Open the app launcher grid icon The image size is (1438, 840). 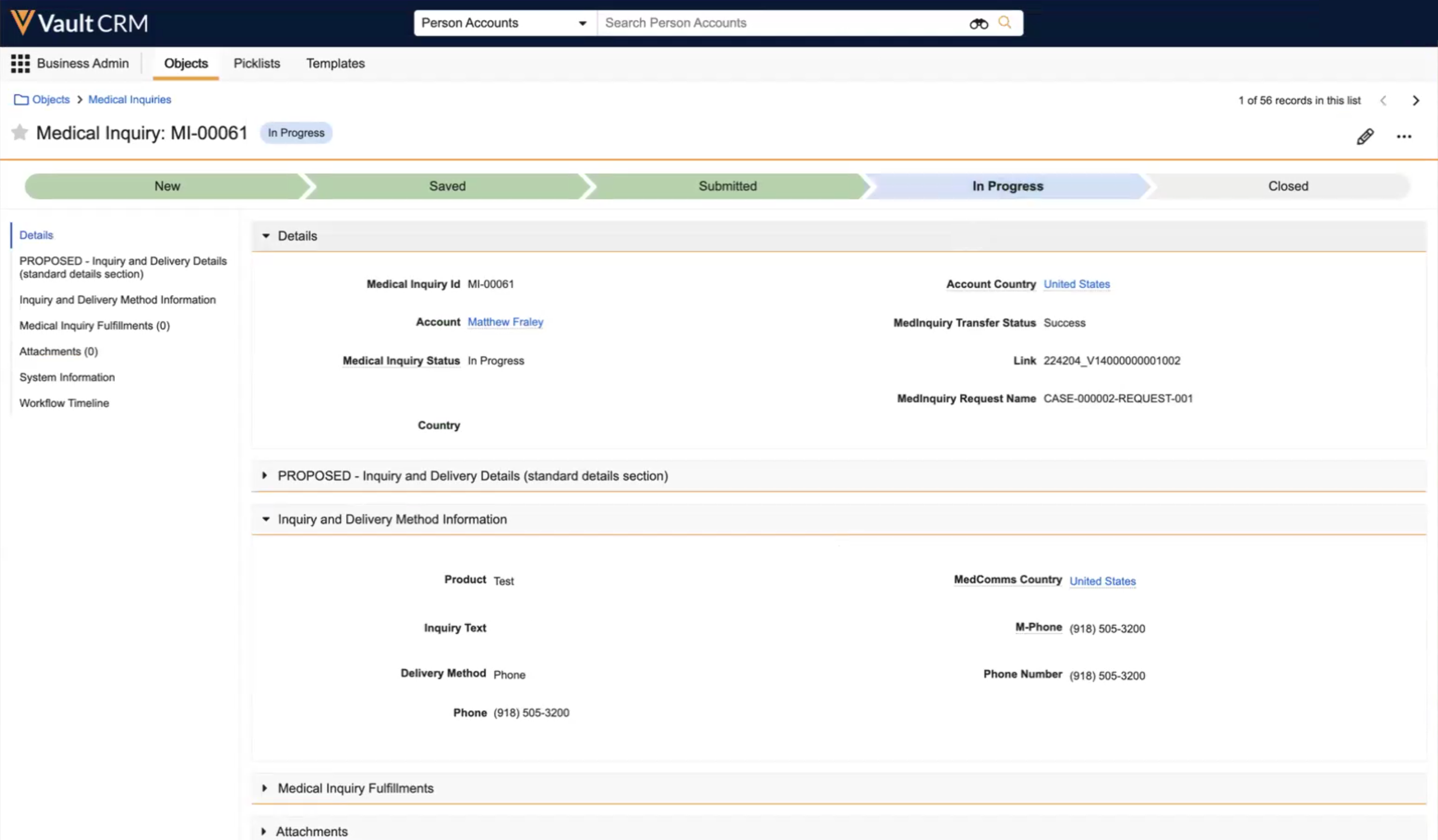(x=21, y=64)
